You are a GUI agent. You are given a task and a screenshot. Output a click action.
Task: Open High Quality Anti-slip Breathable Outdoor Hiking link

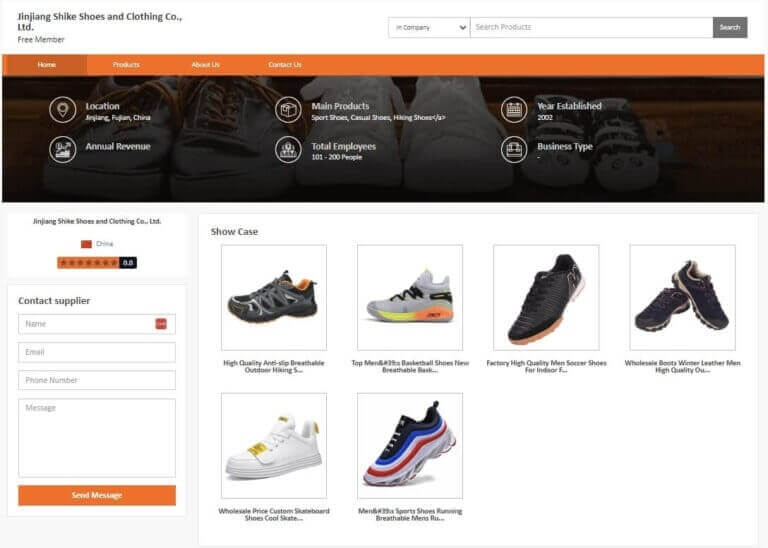click(x=274, y=366)
